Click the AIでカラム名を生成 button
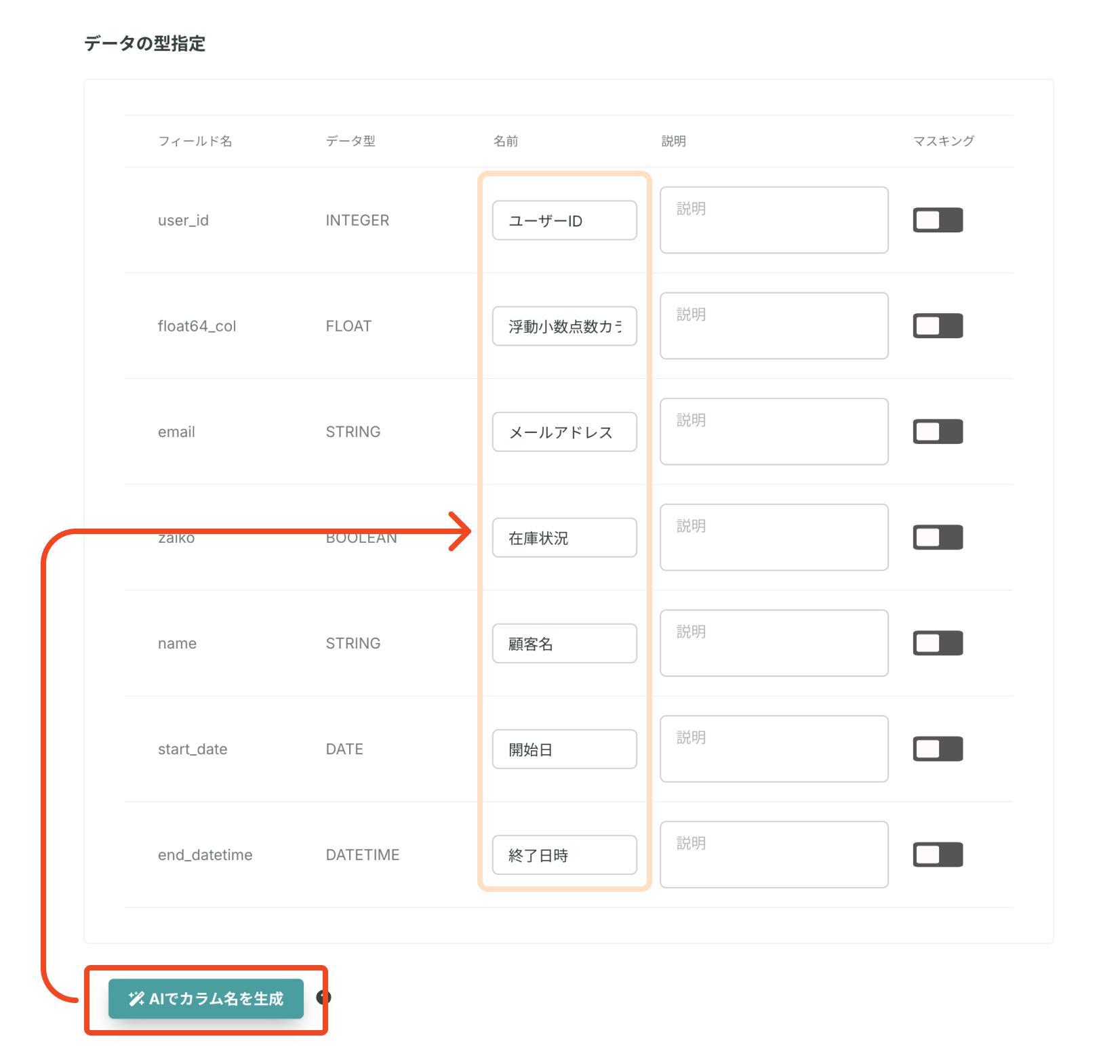This screenshot has width=1120, height=1064. pyautogui.click(x=206, y=998)
